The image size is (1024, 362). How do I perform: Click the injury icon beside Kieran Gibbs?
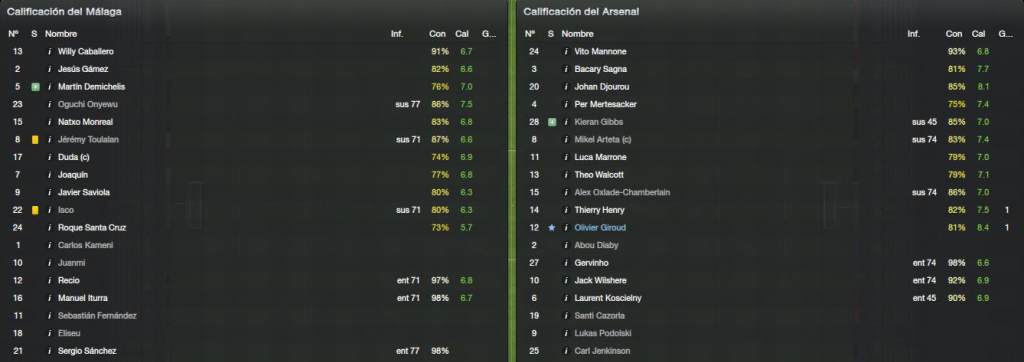point(552,122)
